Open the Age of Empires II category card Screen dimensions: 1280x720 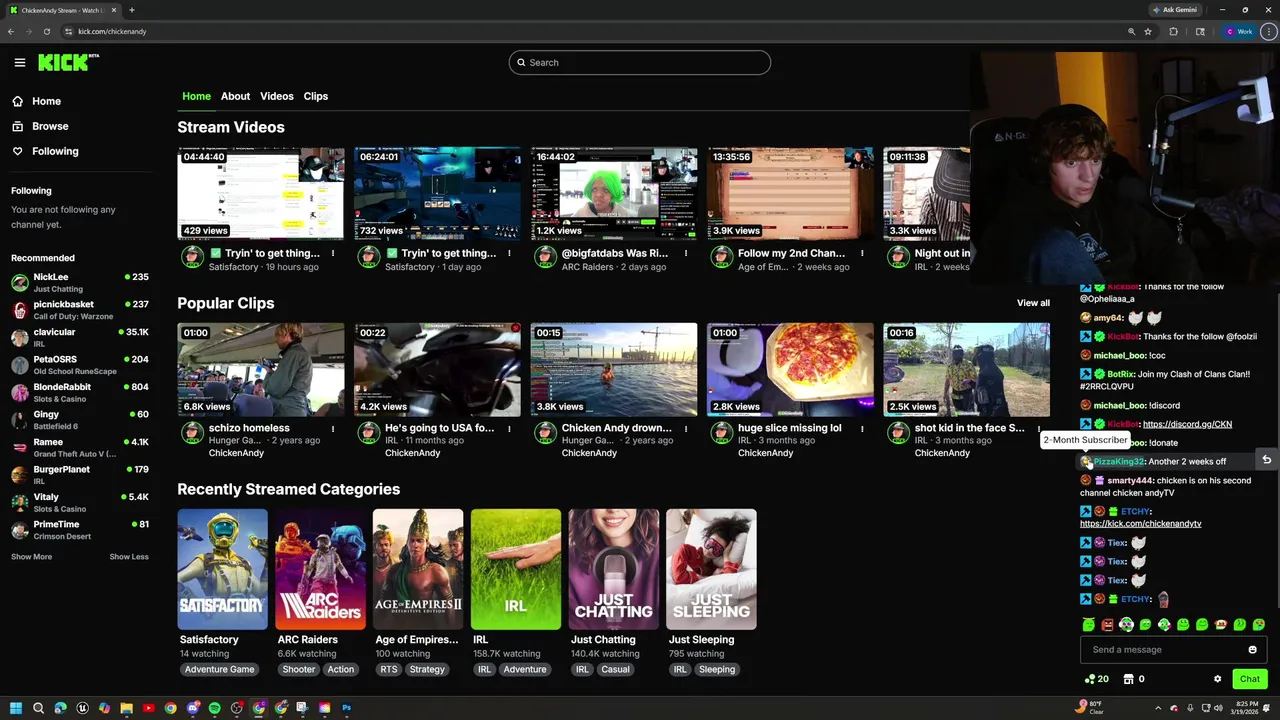coord(418,570)
